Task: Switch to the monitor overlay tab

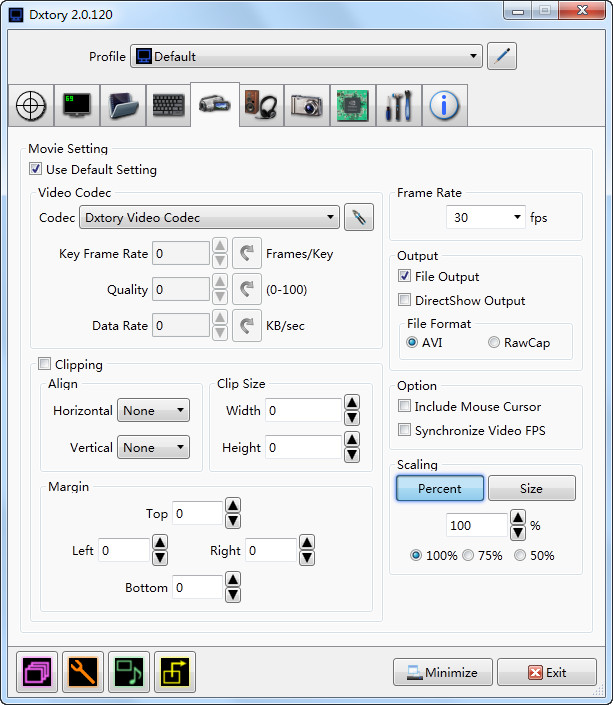Action: coord(78,105)
